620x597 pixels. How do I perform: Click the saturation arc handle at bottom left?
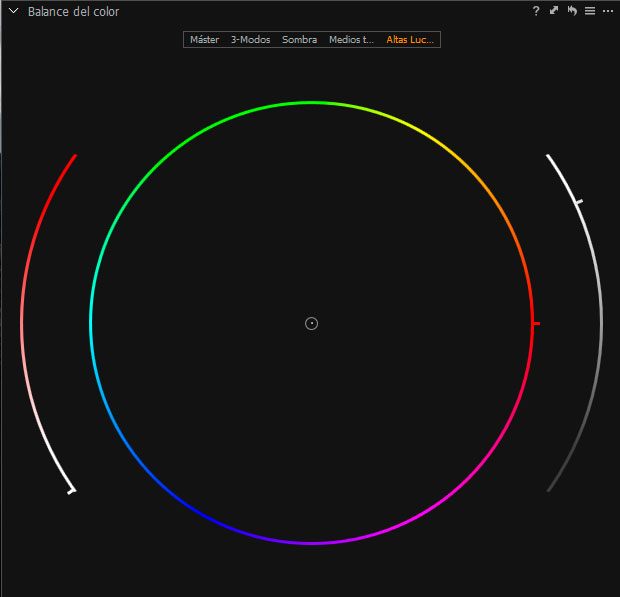coord(71,490)
